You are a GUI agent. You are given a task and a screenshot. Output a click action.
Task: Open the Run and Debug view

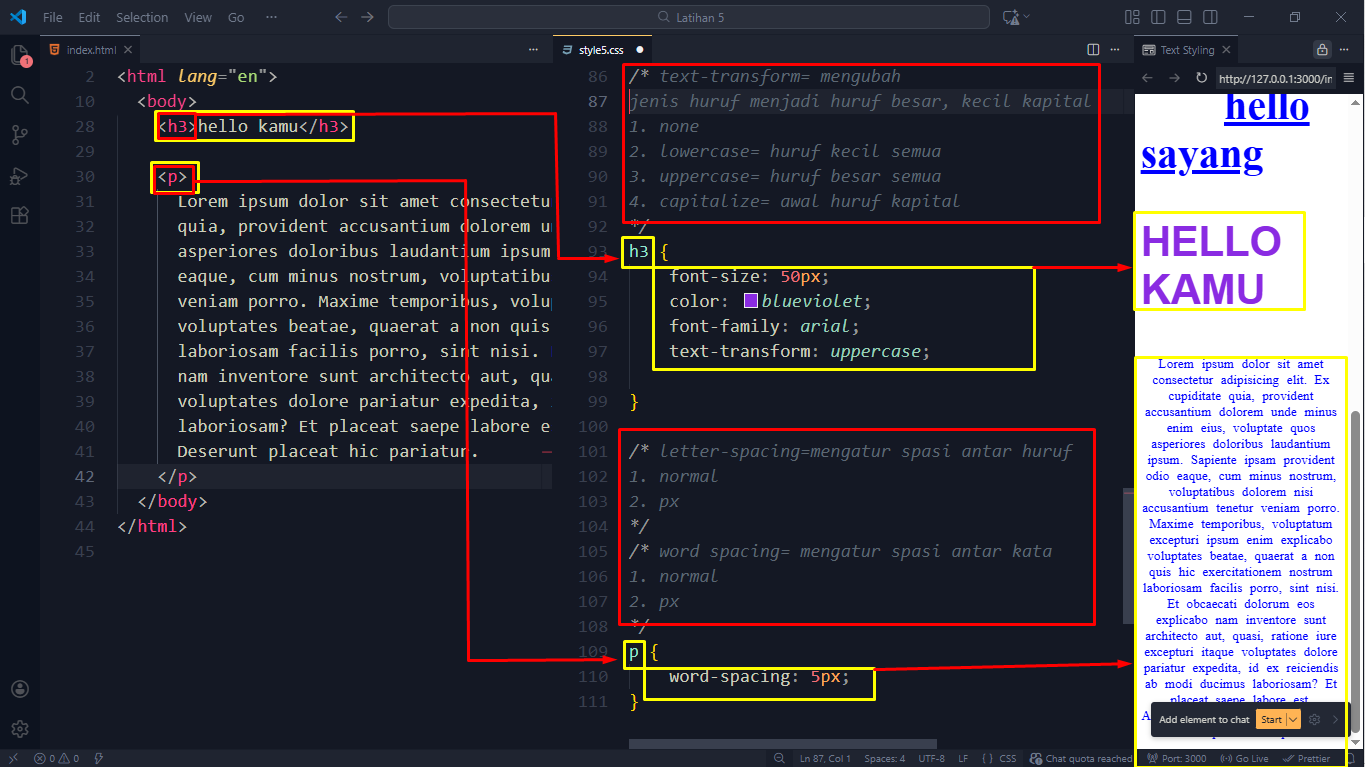pyautogui.click(x=19, y=175)
